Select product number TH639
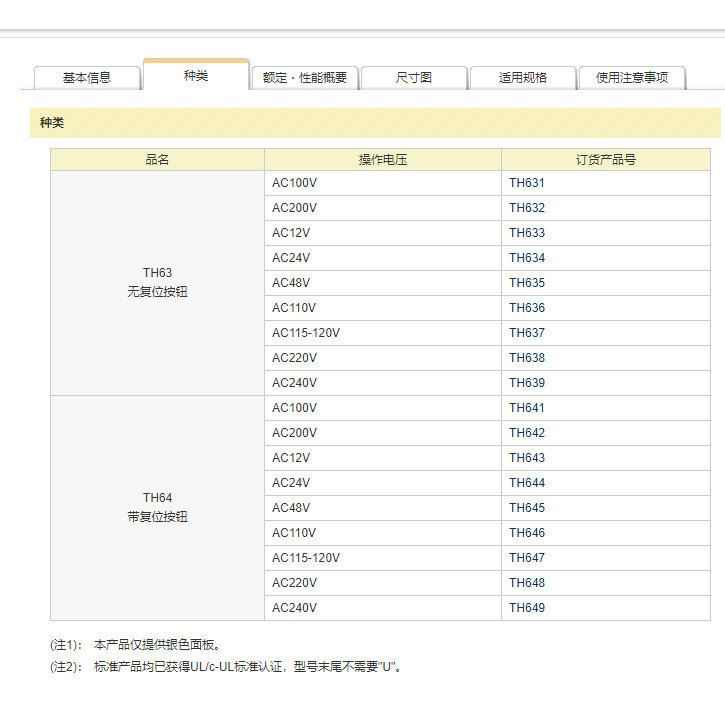 (527, 383)
